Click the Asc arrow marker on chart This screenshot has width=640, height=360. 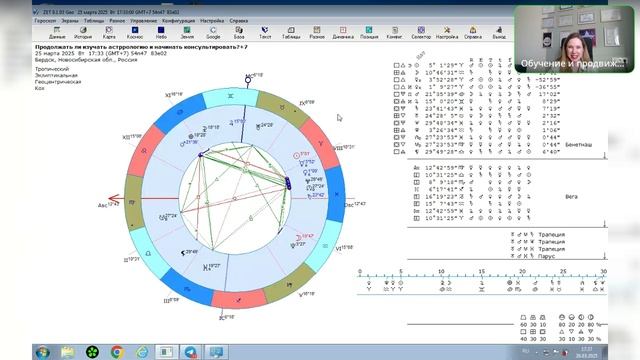pos(114,199)
